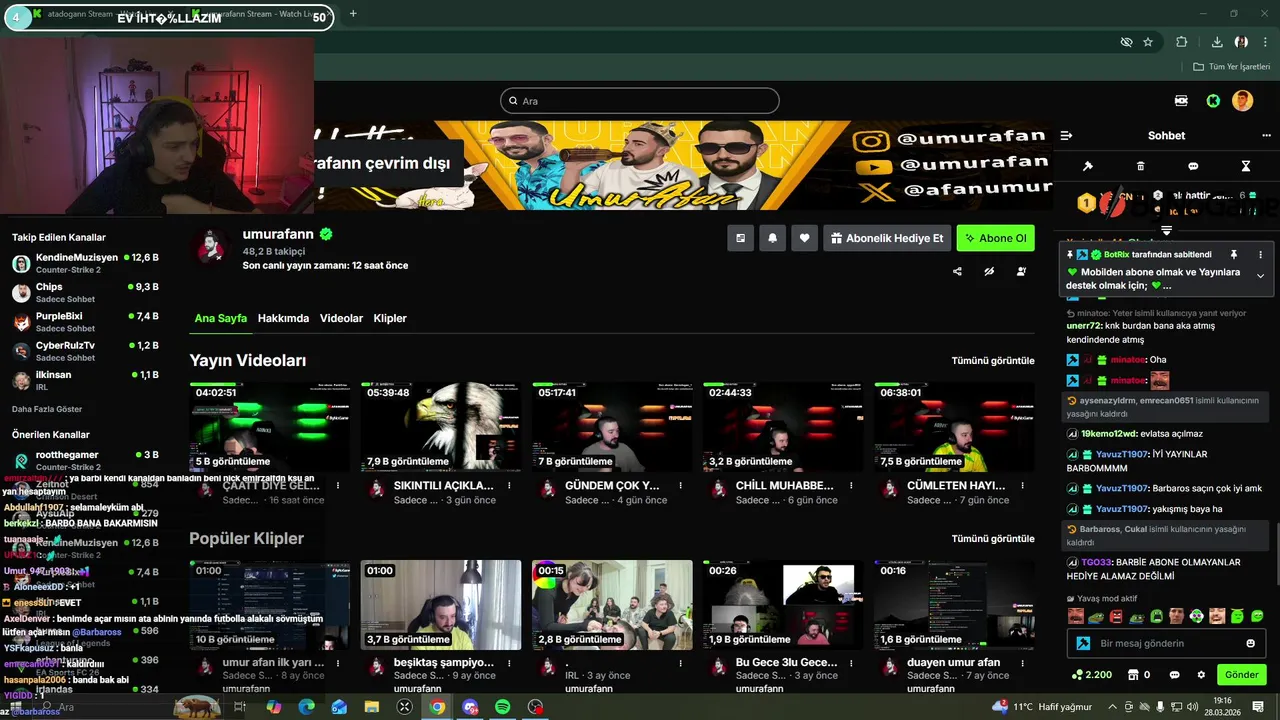Screen dimensions: 1280x720
Task: Open the 05:17:41 stream video thumbnail
Action: point(612,427)
